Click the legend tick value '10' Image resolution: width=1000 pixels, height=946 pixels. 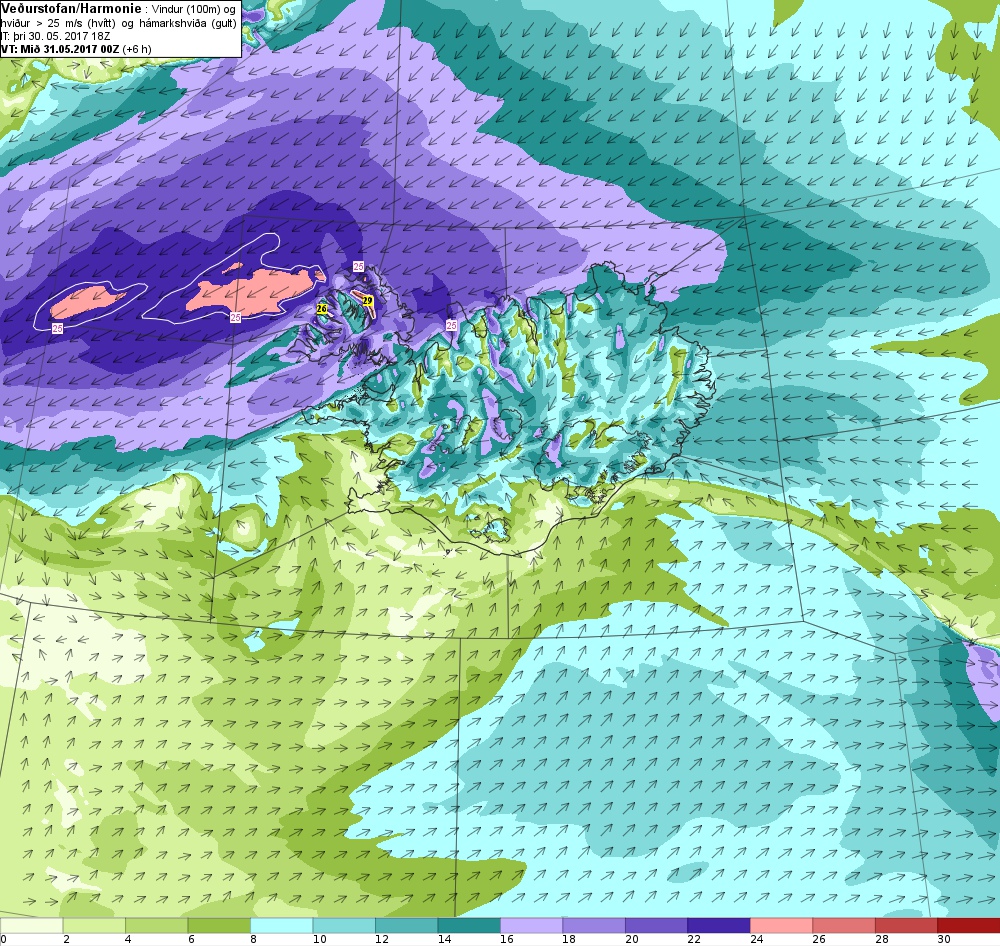[x=320, y=939]
